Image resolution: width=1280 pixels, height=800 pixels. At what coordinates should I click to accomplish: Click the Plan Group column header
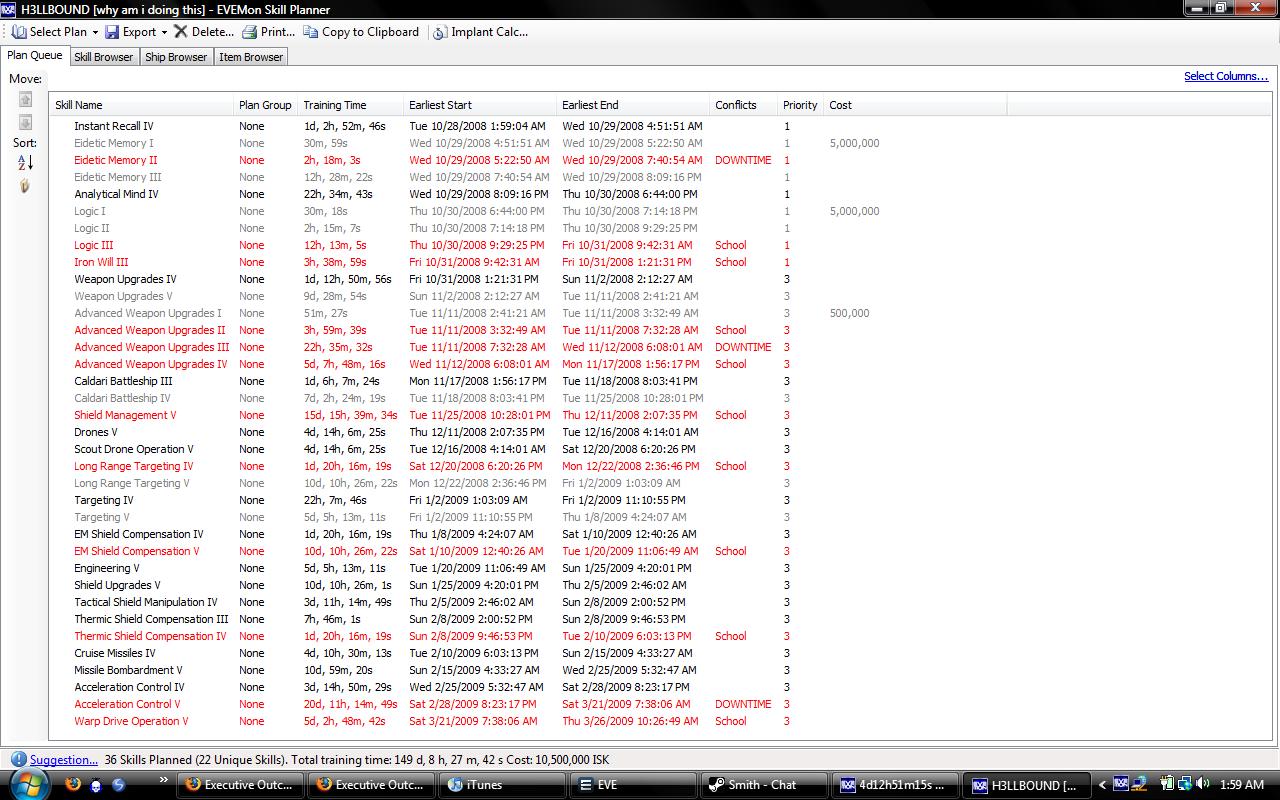[x=267, y=105]
